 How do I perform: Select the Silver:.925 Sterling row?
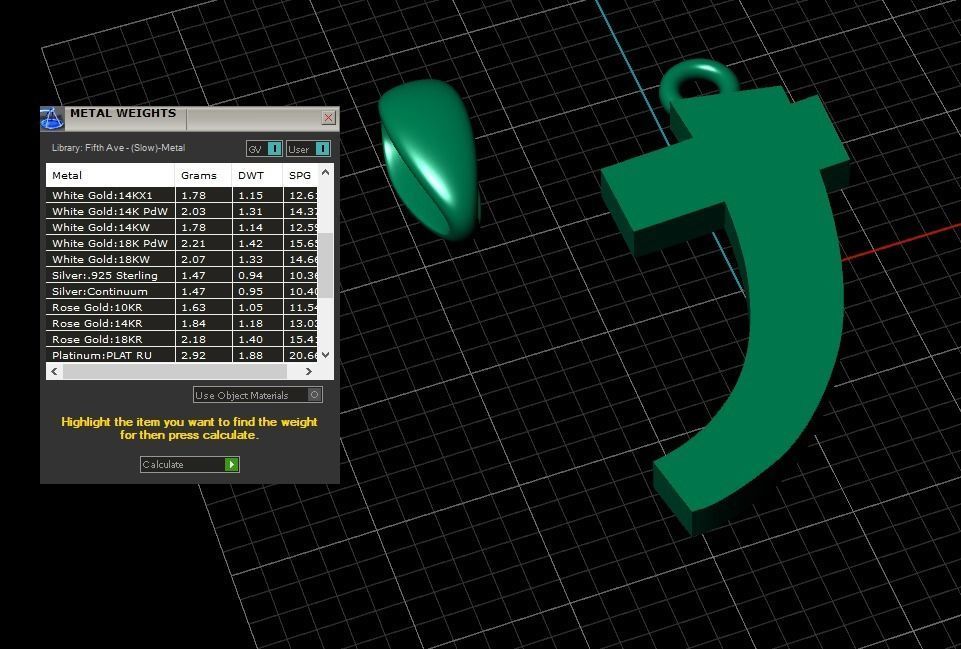182,275
